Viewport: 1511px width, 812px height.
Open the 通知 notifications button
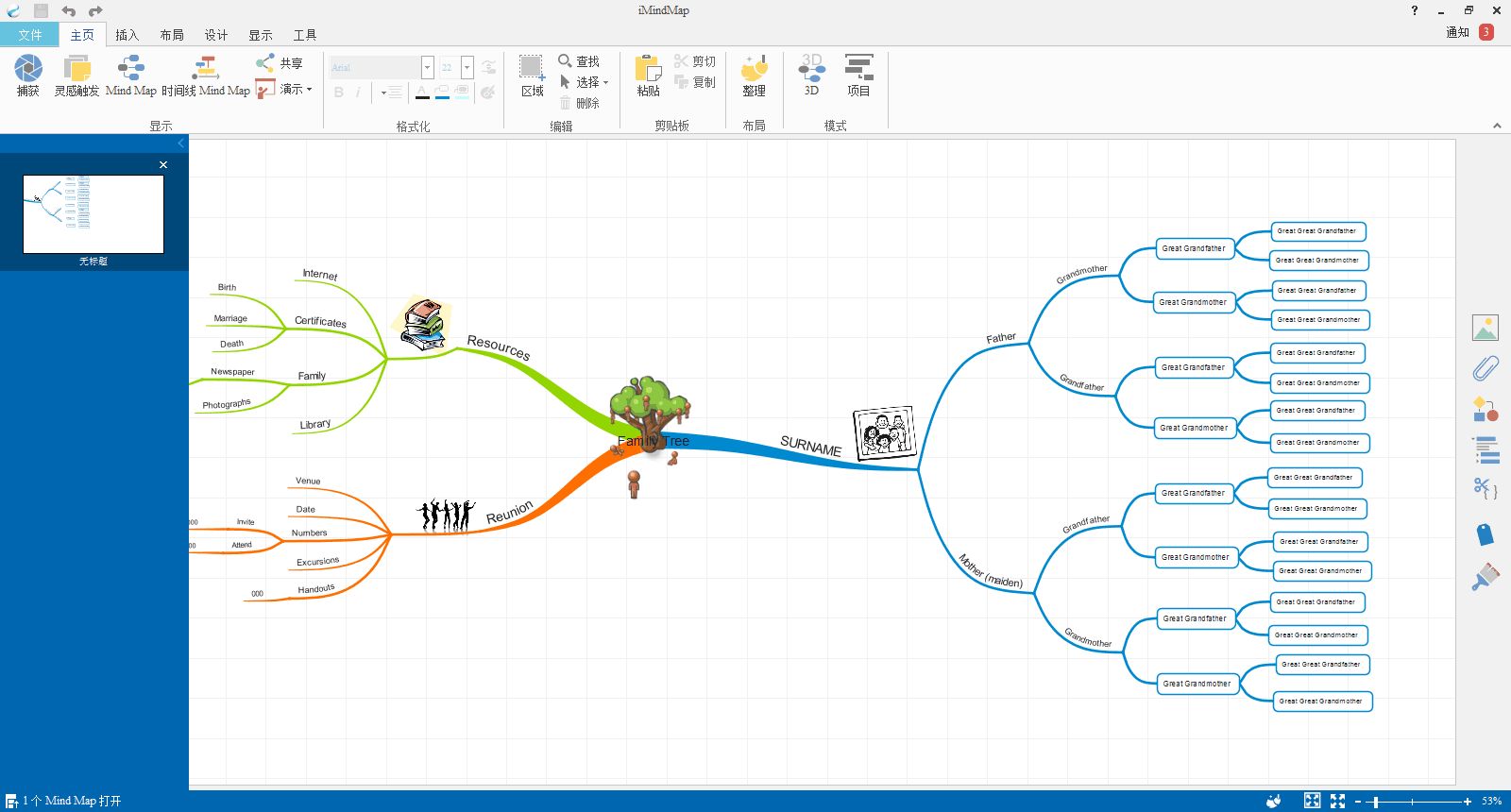[1469, 32]
